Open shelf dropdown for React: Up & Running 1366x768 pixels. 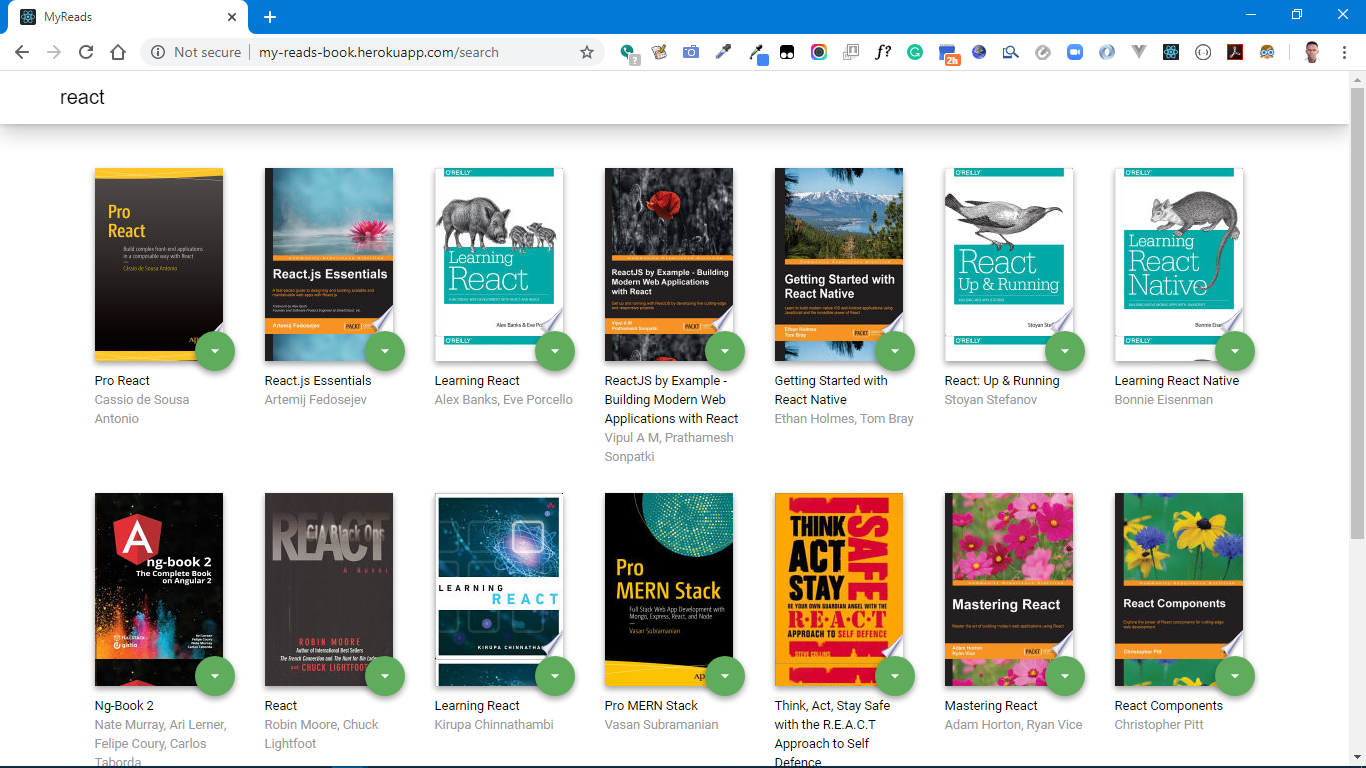click(1065, 351)
